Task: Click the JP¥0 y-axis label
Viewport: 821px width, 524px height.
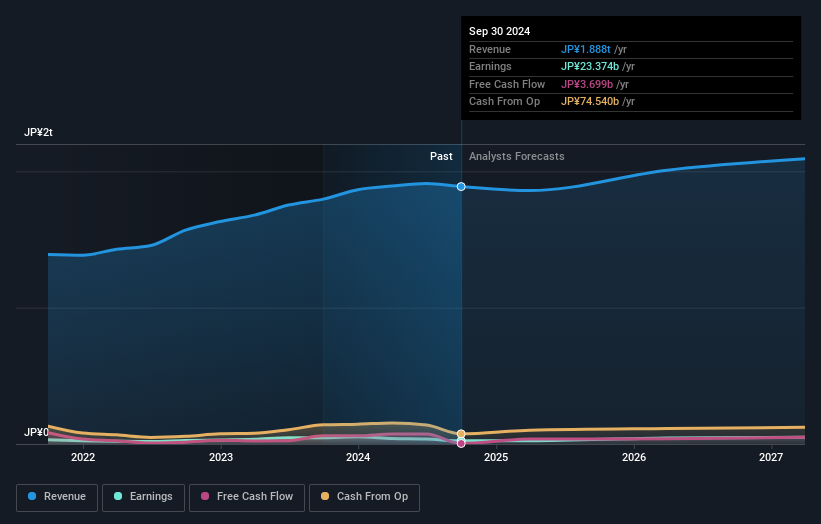Action: tap(36, 432)
